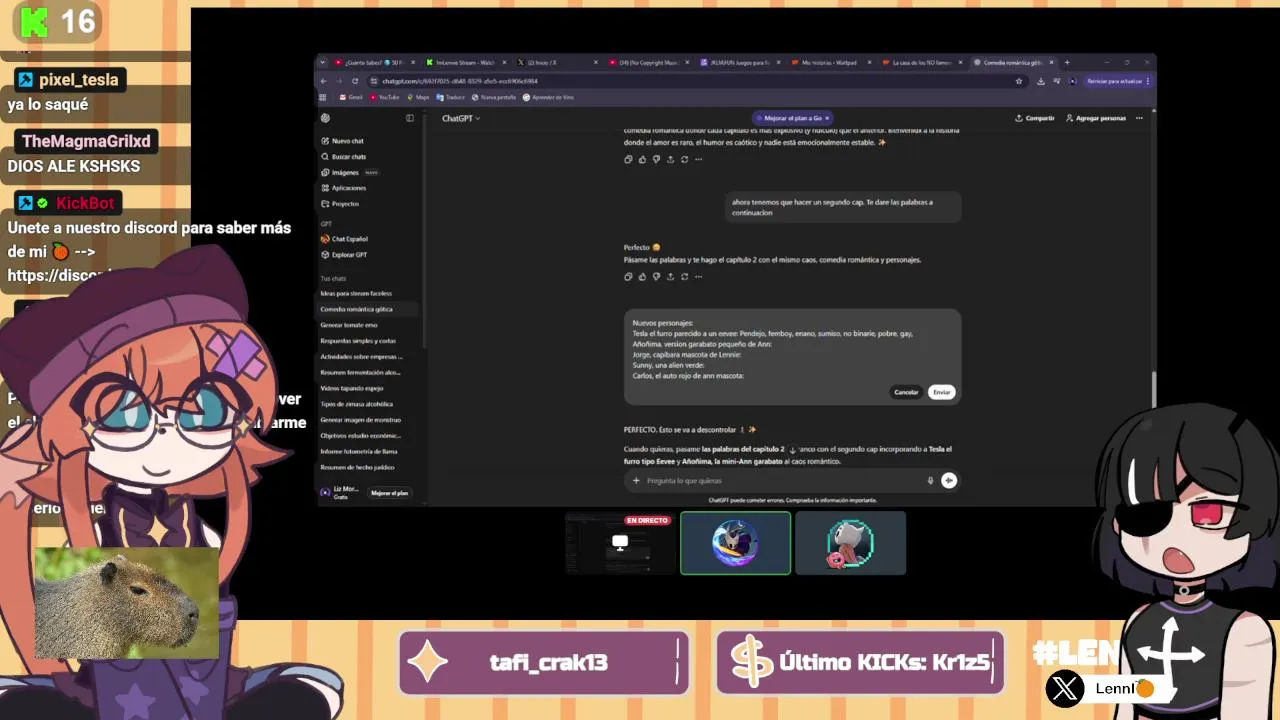Open Aplicaciones in the sidebar

tap(343, 188)
